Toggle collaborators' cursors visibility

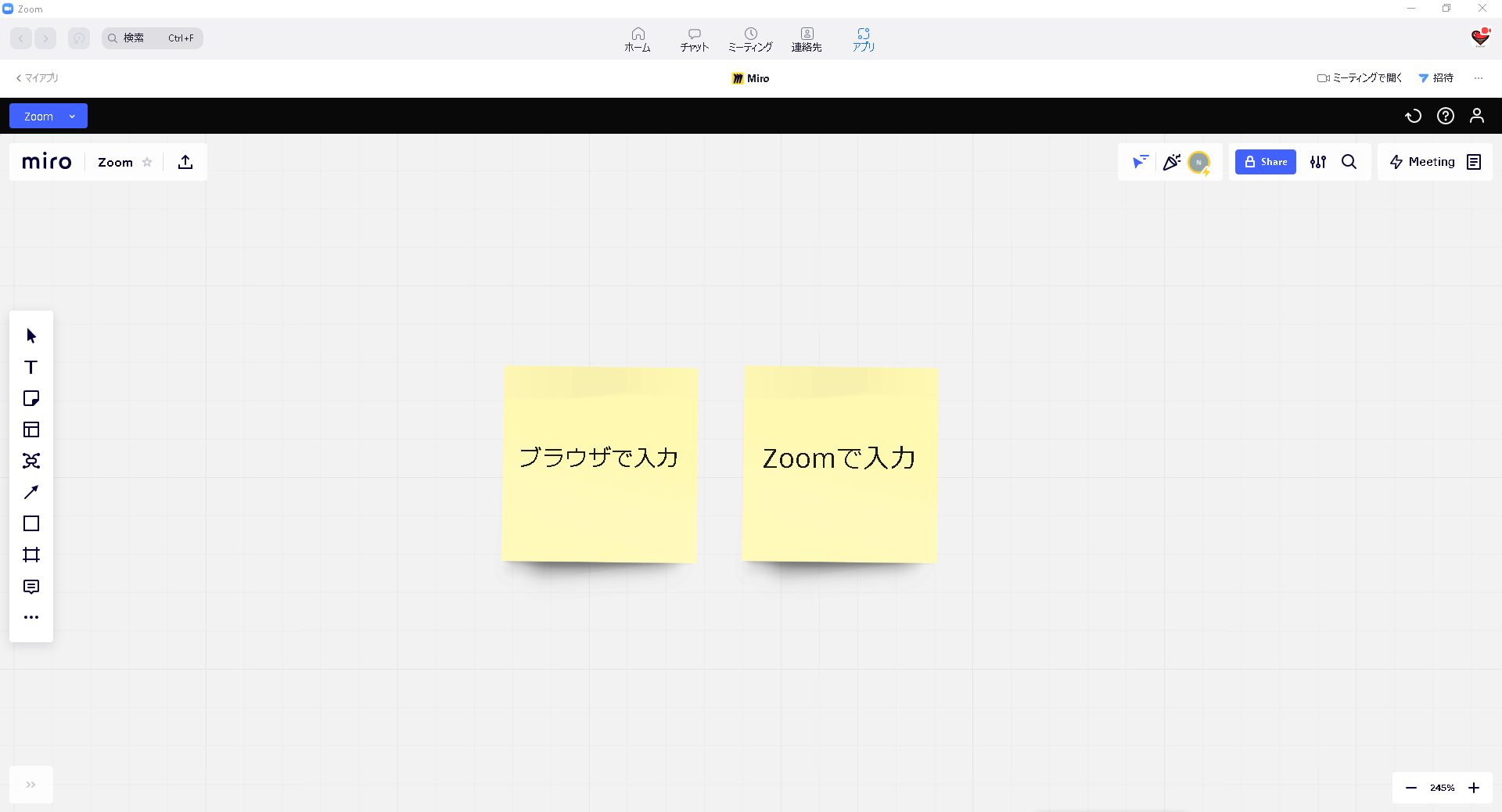tap(1141, 162)
